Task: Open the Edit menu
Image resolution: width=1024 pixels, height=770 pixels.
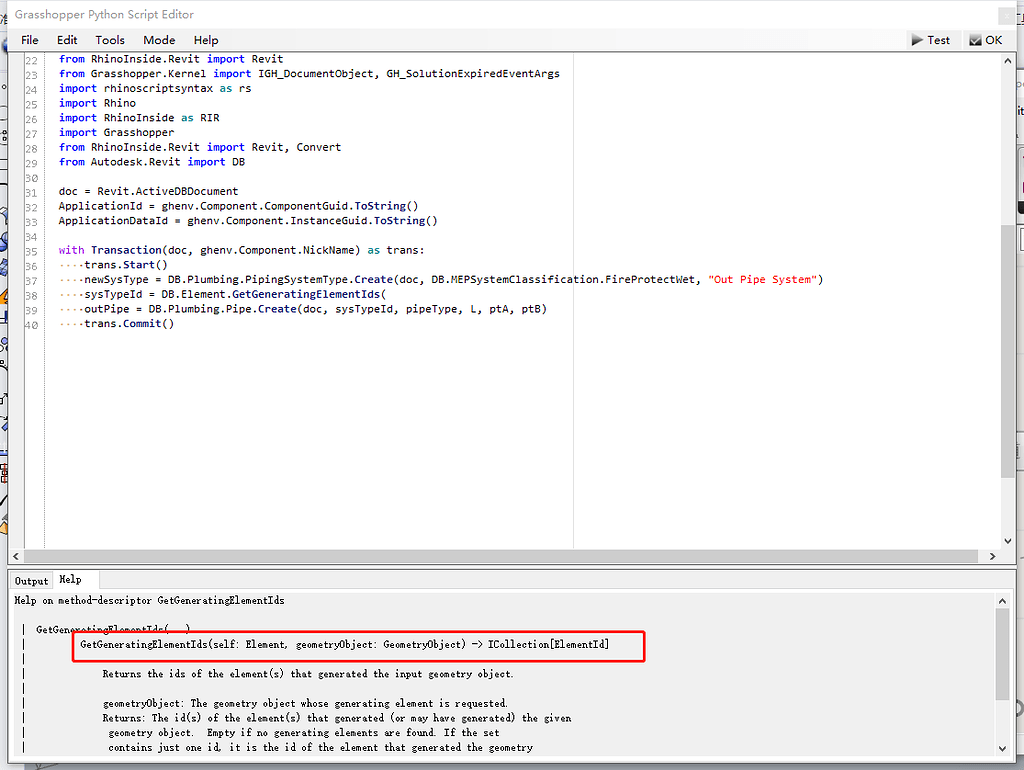Action: tap(66, 40)
